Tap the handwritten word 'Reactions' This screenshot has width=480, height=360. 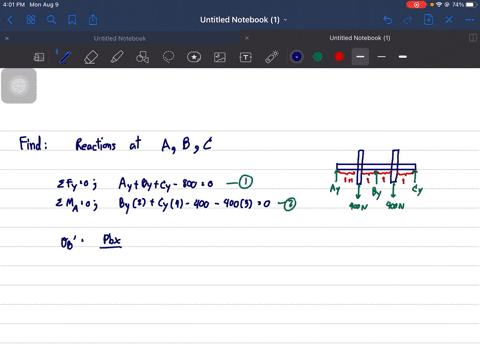(x=96, y=145)
